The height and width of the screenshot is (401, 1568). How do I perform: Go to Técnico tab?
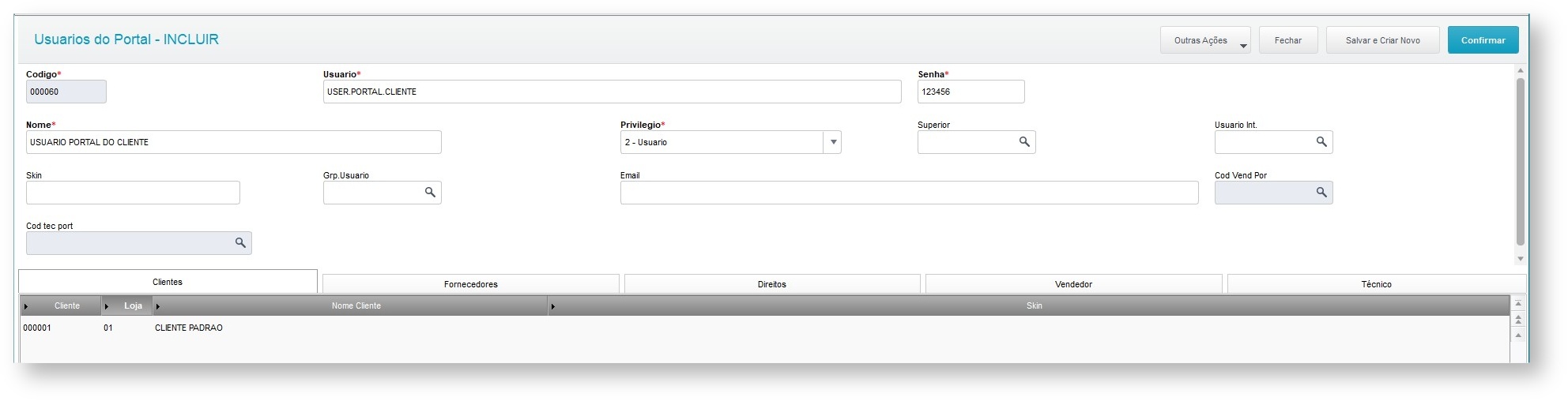[1376, 284]
